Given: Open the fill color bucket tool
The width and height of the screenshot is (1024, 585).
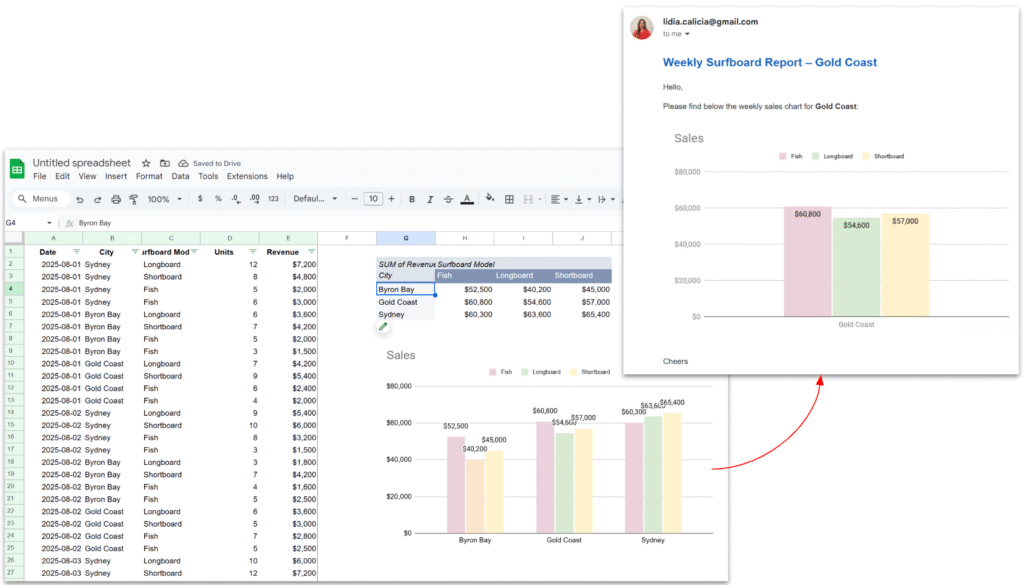Looking at the screenshot, I should pos(490,199).
